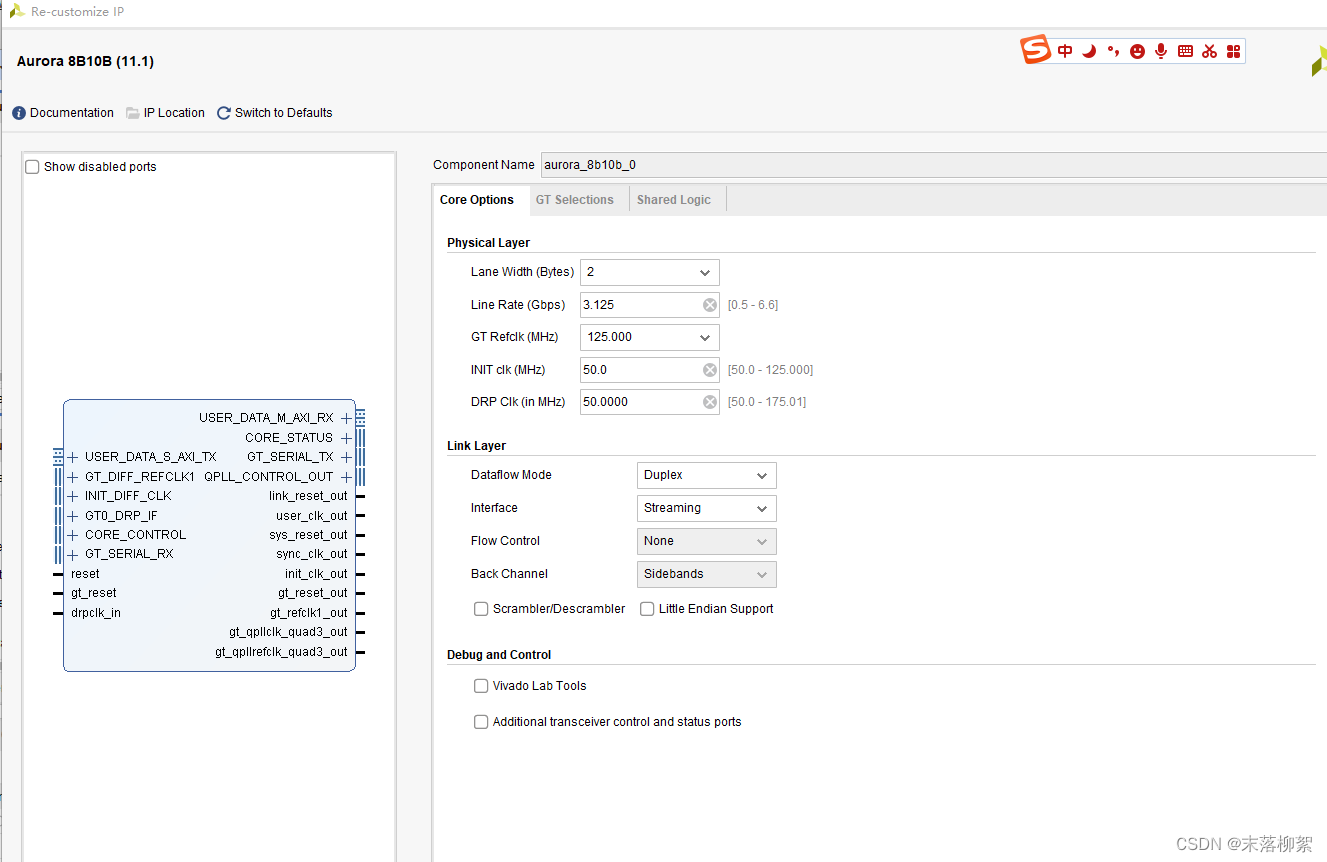Expand the INIT_DIFF_CLK port

point(73,496)
